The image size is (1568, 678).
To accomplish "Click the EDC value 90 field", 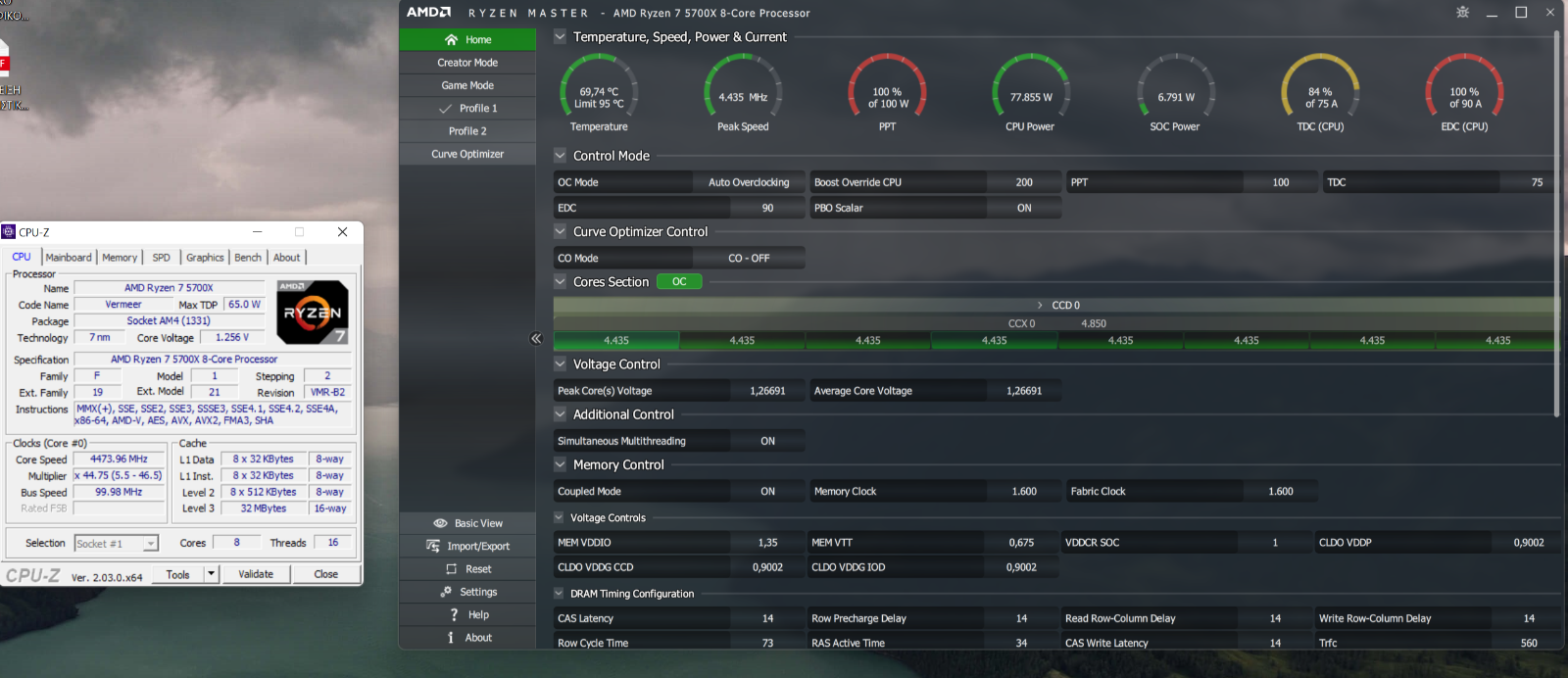I will (768, 208).
